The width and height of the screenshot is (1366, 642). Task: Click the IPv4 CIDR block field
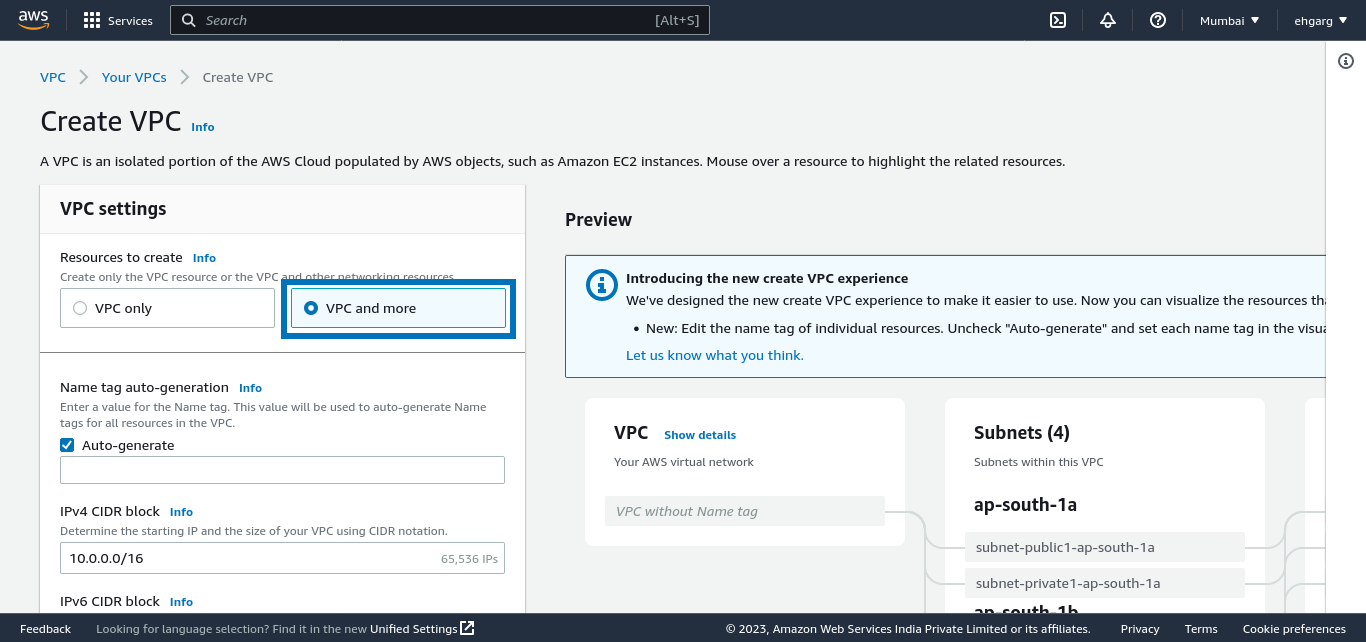(x=282, y=558)
